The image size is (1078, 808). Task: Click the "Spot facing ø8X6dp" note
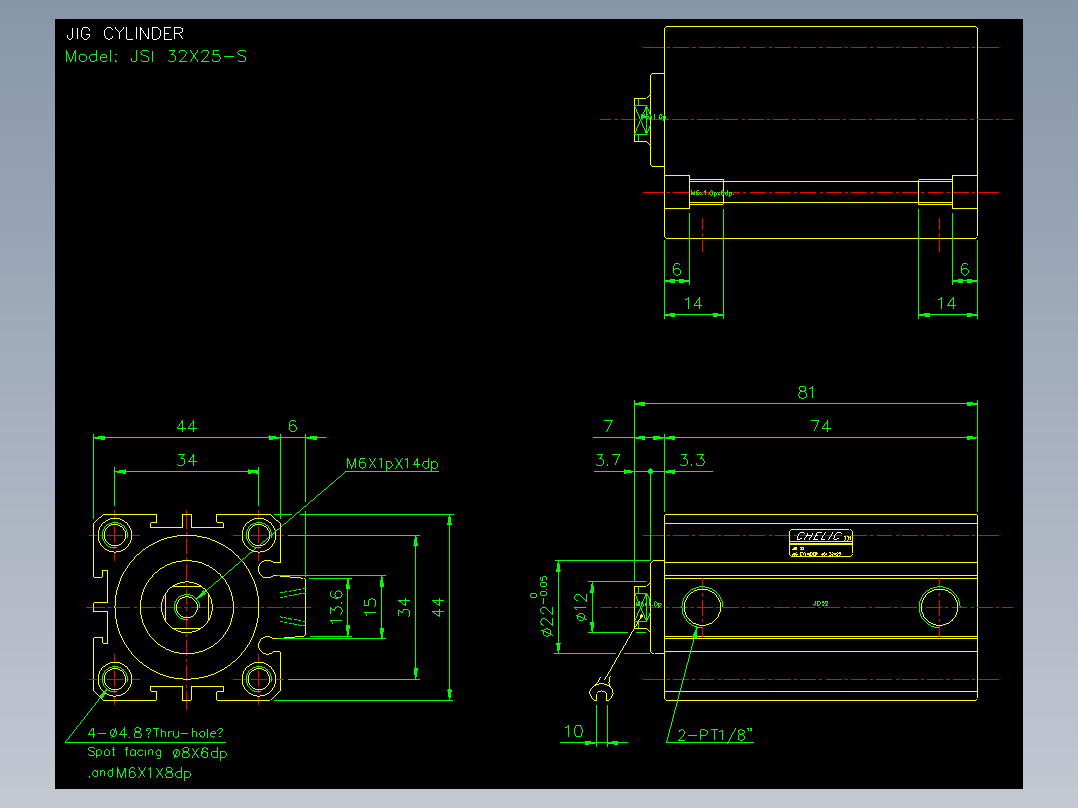(157, 752)
